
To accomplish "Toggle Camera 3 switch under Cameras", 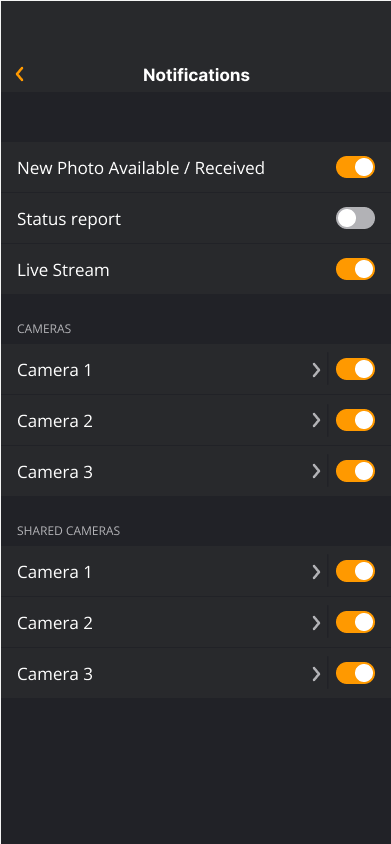I will 355,471.
